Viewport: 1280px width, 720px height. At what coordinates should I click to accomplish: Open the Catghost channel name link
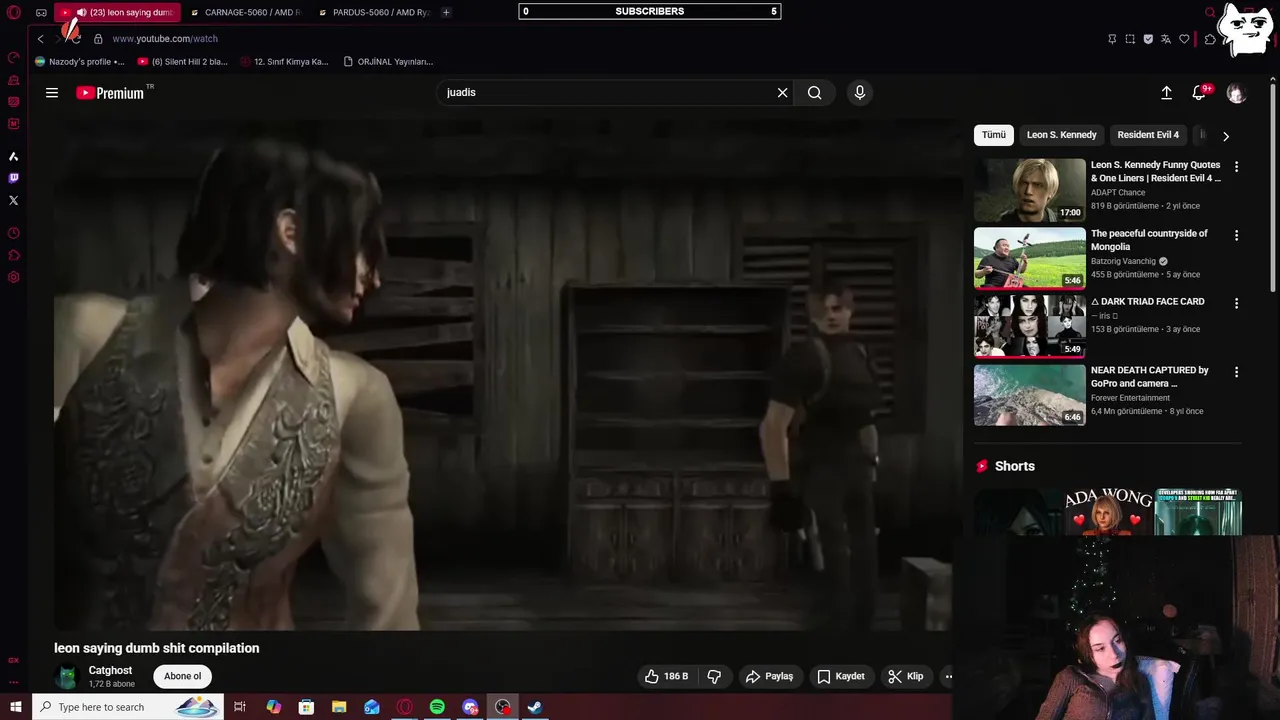click(x=110, y=671)
